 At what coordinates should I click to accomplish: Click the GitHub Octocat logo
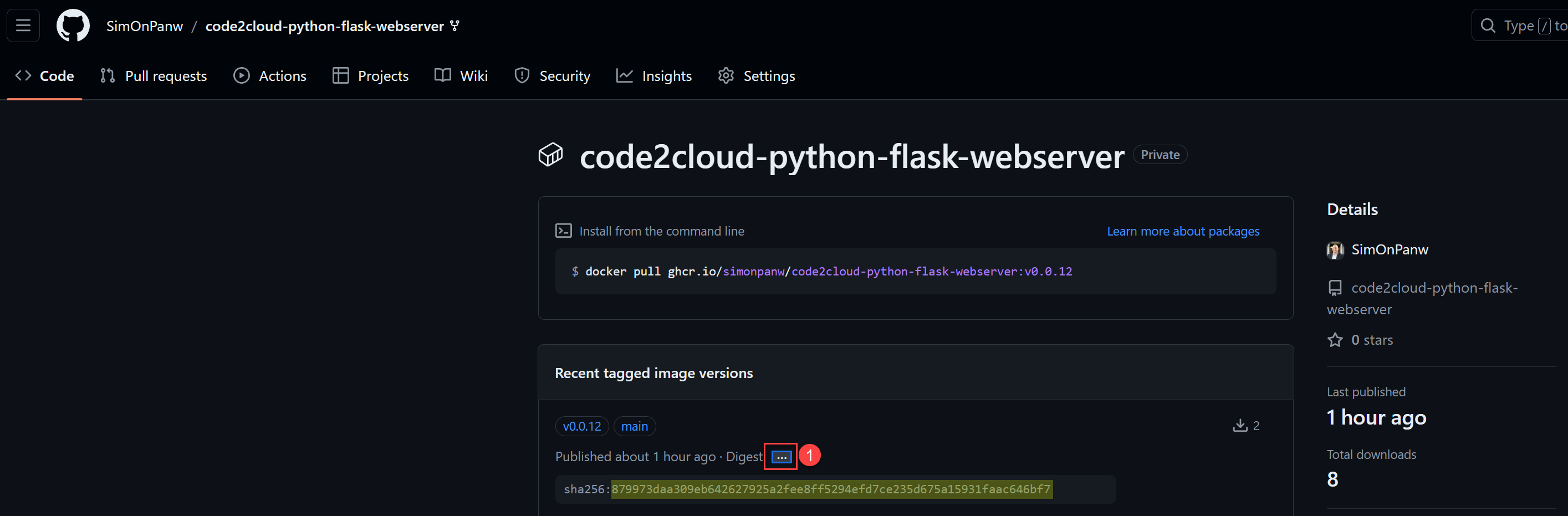[x=73, y=25]
